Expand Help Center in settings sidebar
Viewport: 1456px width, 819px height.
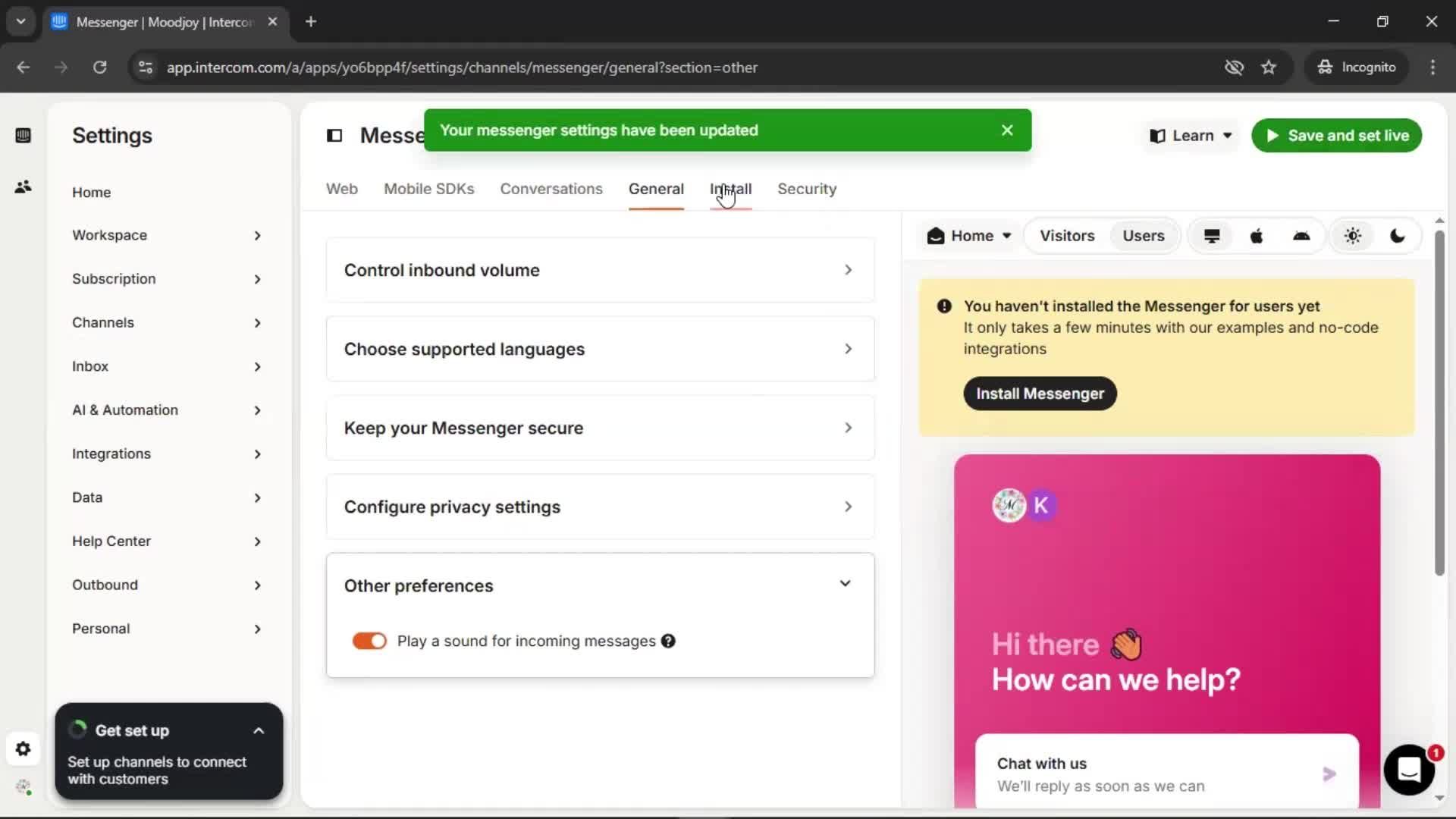[167, 541]
